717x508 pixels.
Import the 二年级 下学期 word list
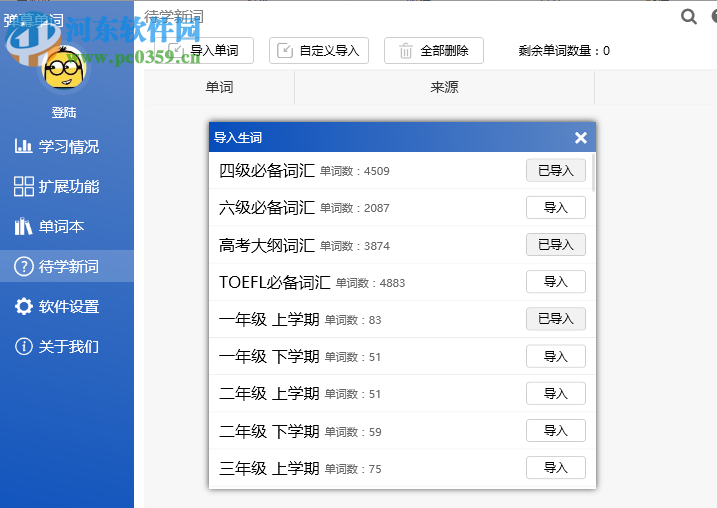tap(556, 430)
